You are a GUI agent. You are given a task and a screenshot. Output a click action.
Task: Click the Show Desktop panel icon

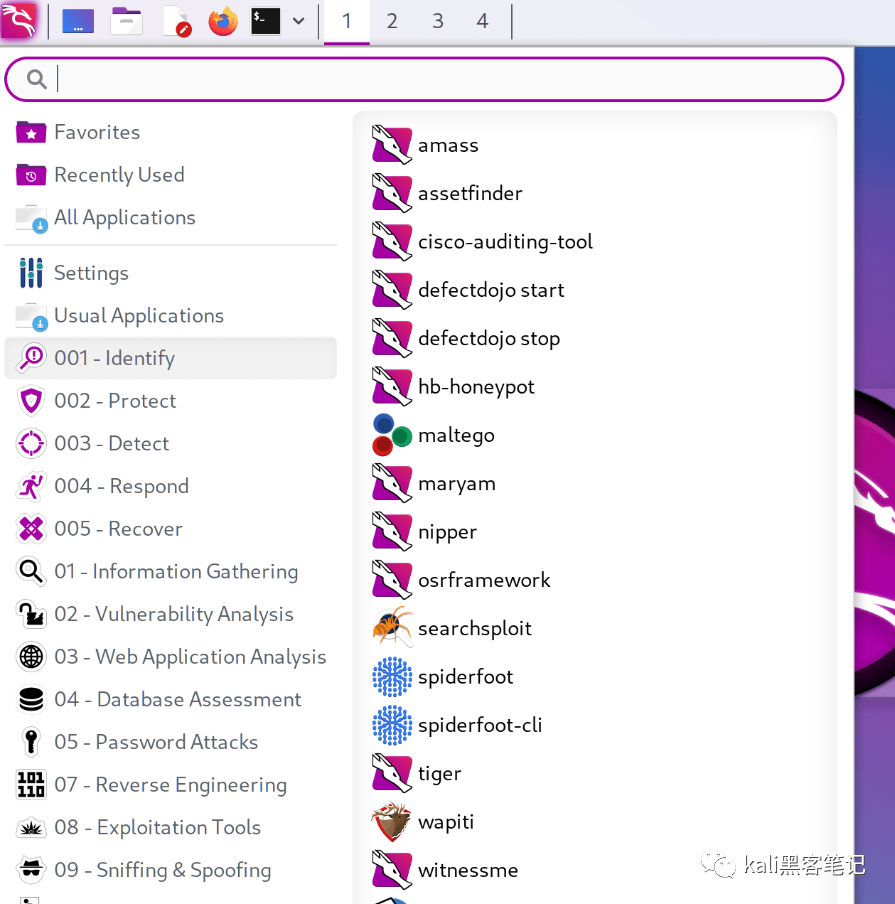click(78, 21)
